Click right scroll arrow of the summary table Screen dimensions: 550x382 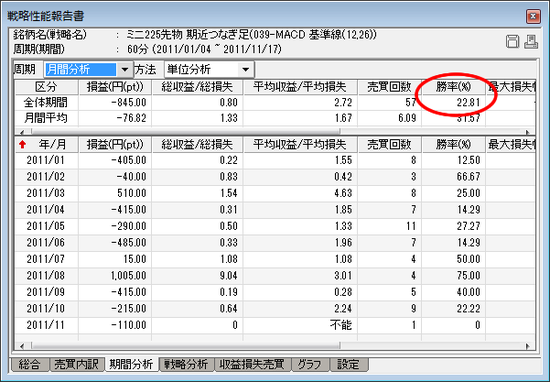pyautogui.click(x=528, y=132)
